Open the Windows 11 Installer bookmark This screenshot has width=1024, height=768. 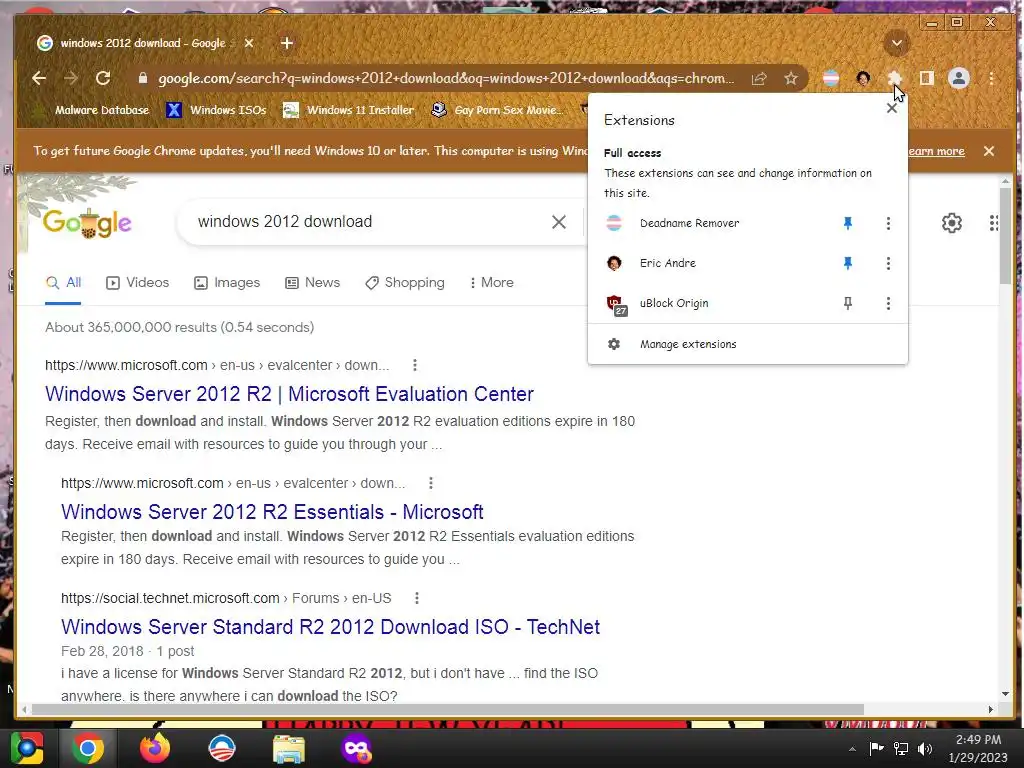pyautogui.click(x=349, y=110)
